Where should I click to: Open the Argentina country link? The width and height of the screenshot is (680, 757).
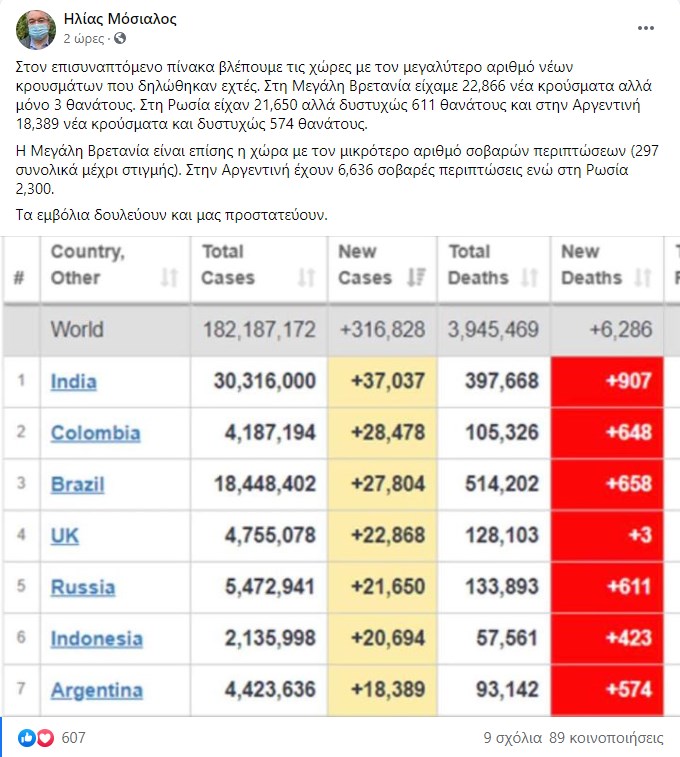(96, 690)
